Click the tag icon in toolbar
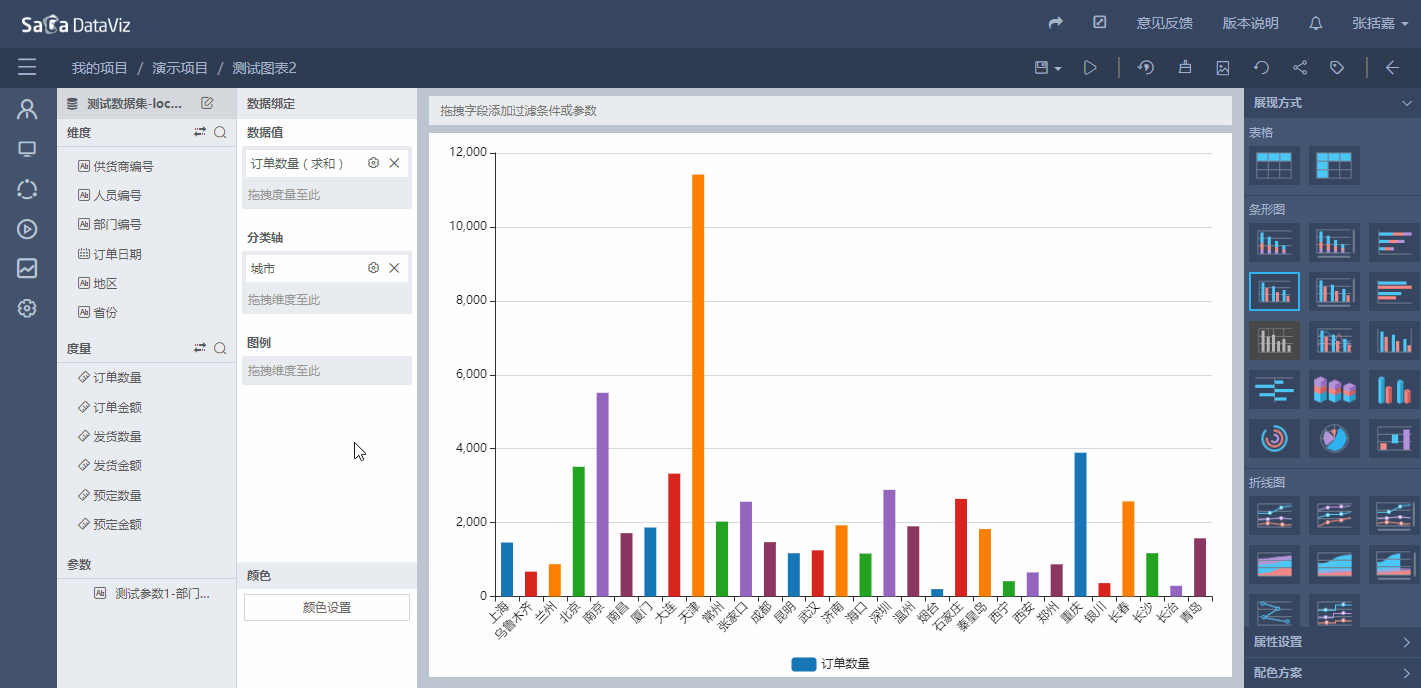The image size is (1421, 688). pos(1337,68)
